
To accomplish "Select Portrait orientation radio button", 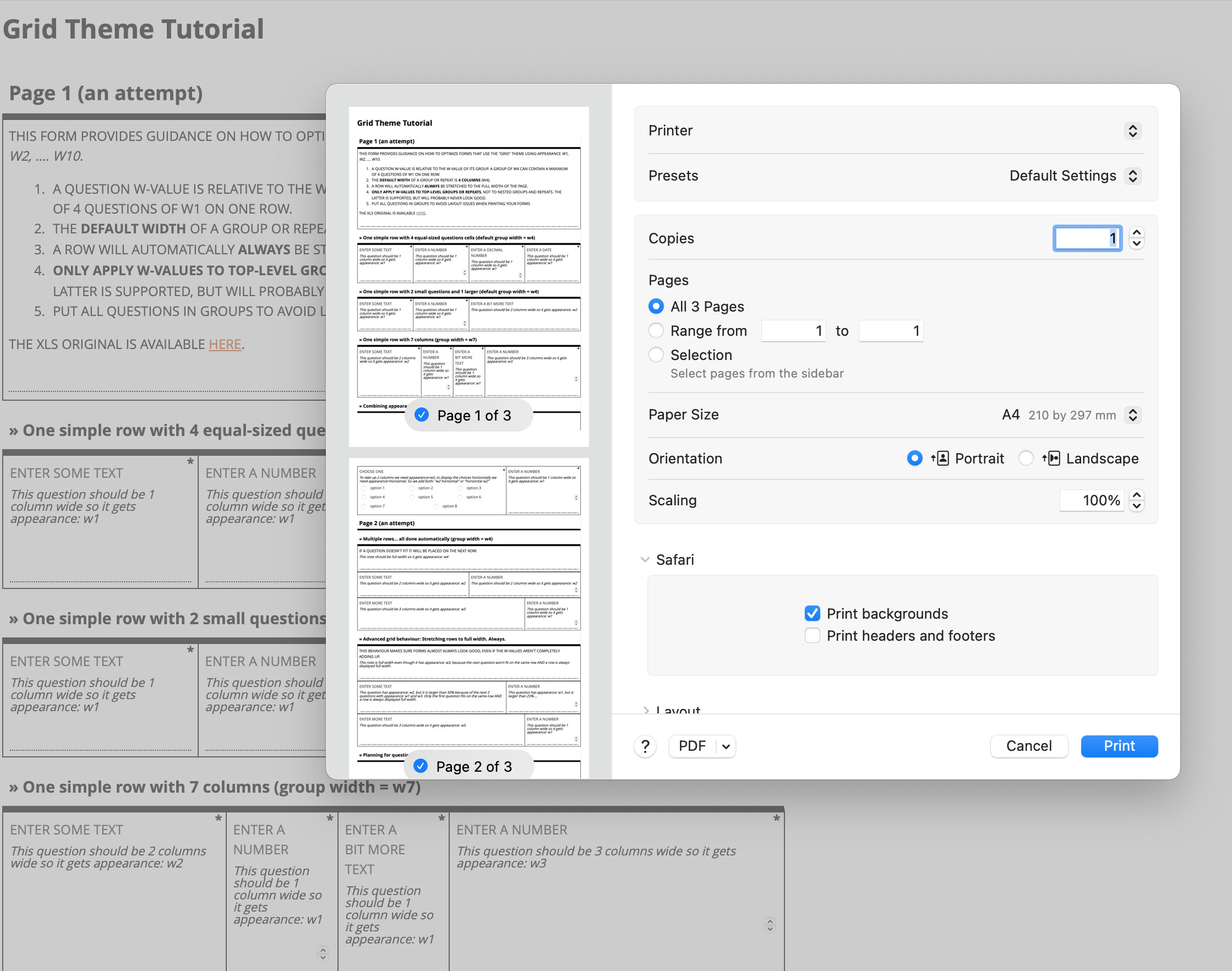I will coord(914,458).
